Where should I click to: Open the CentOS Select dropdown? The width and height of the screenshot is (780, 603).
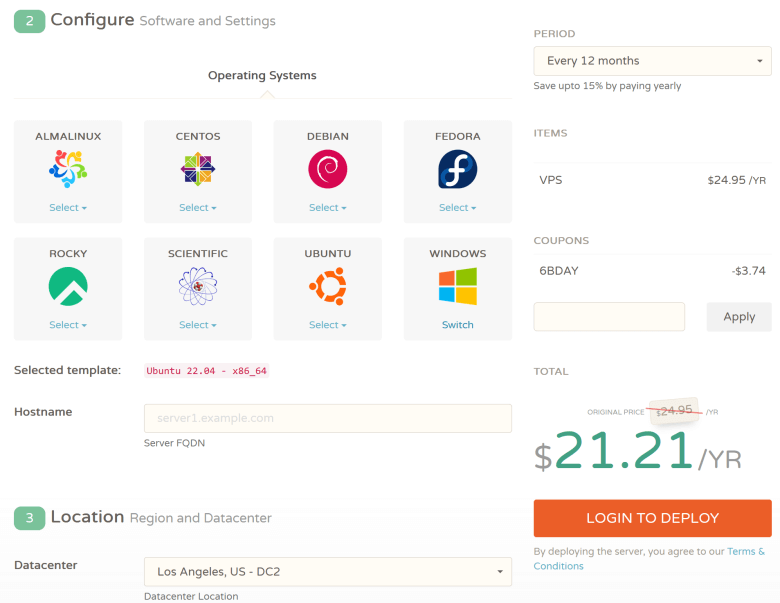point(198,207)
